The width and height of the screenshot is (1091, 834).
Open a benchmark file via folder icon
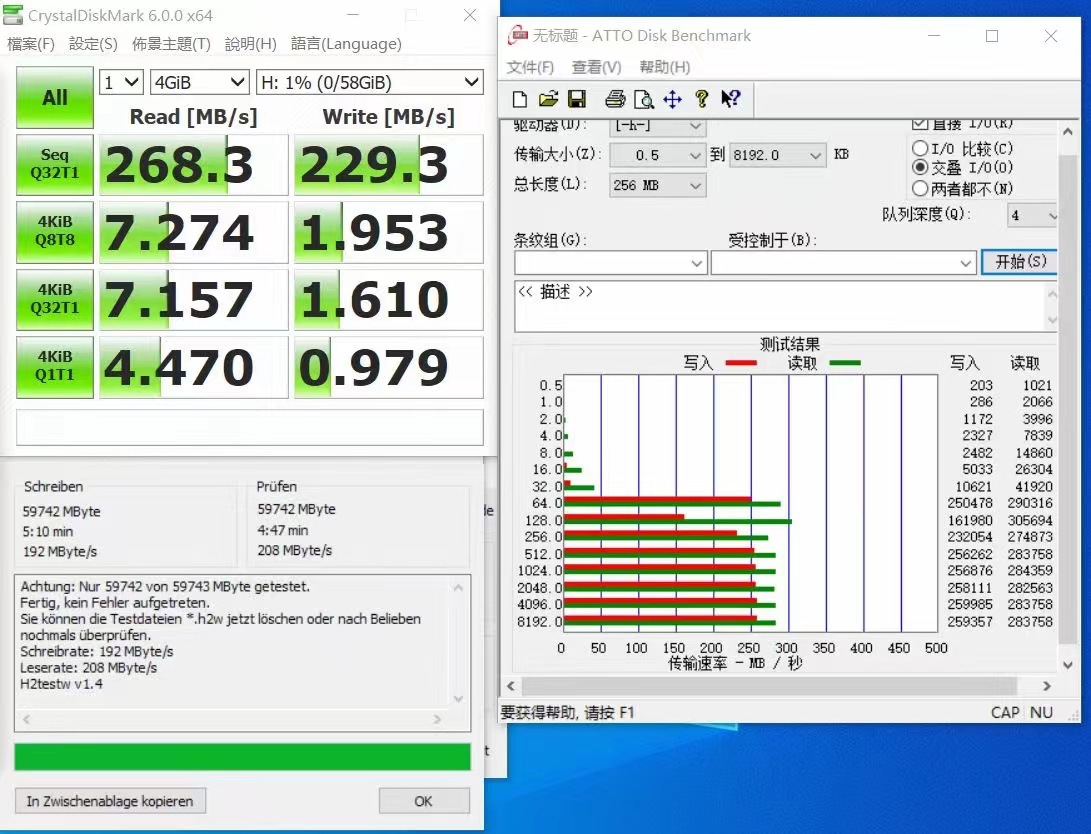click(x=547, y=99)
